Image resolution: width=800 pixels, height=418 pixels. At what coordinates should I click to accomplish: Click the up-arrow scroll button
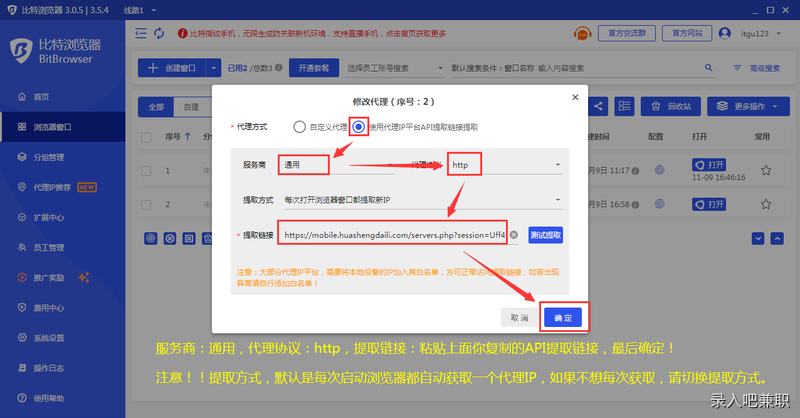(x=777, y=238)
